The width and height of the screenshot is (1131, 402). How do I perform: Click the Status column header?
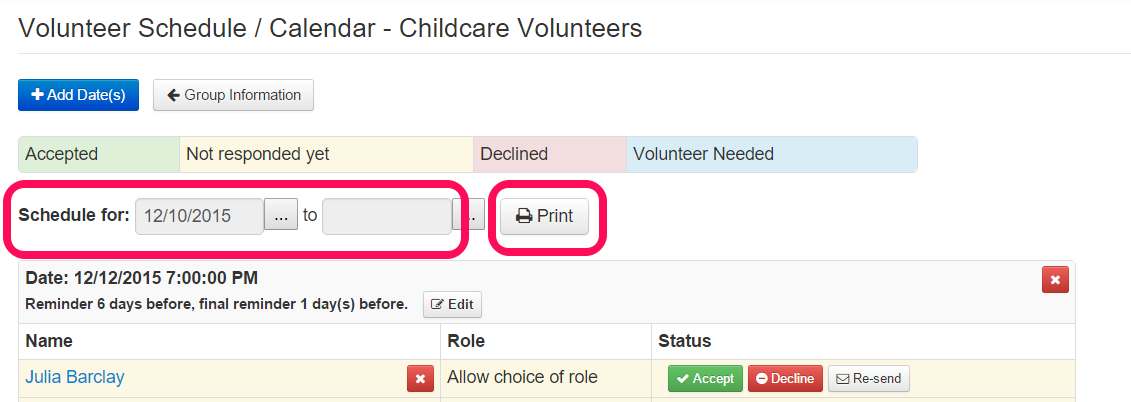click(685, 341)
